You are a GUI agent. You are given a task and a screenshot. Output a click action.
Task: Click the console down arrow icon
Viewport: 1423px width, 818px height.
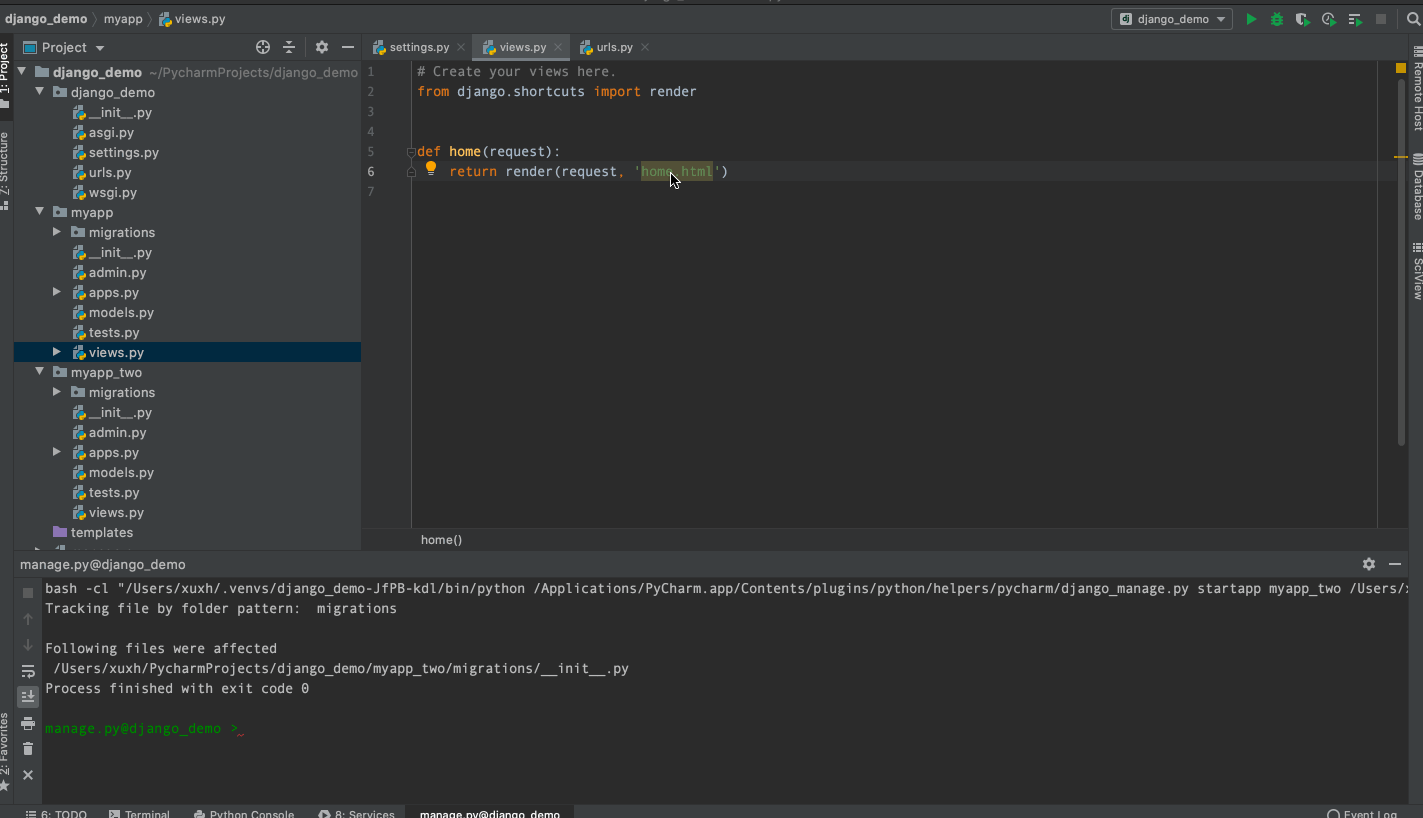click(28, 645)
